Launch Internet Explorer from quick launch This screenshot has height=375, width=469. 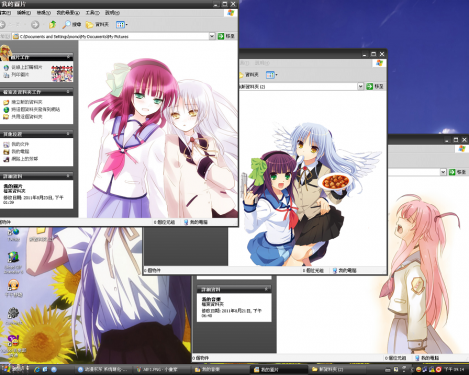[37, 369]
